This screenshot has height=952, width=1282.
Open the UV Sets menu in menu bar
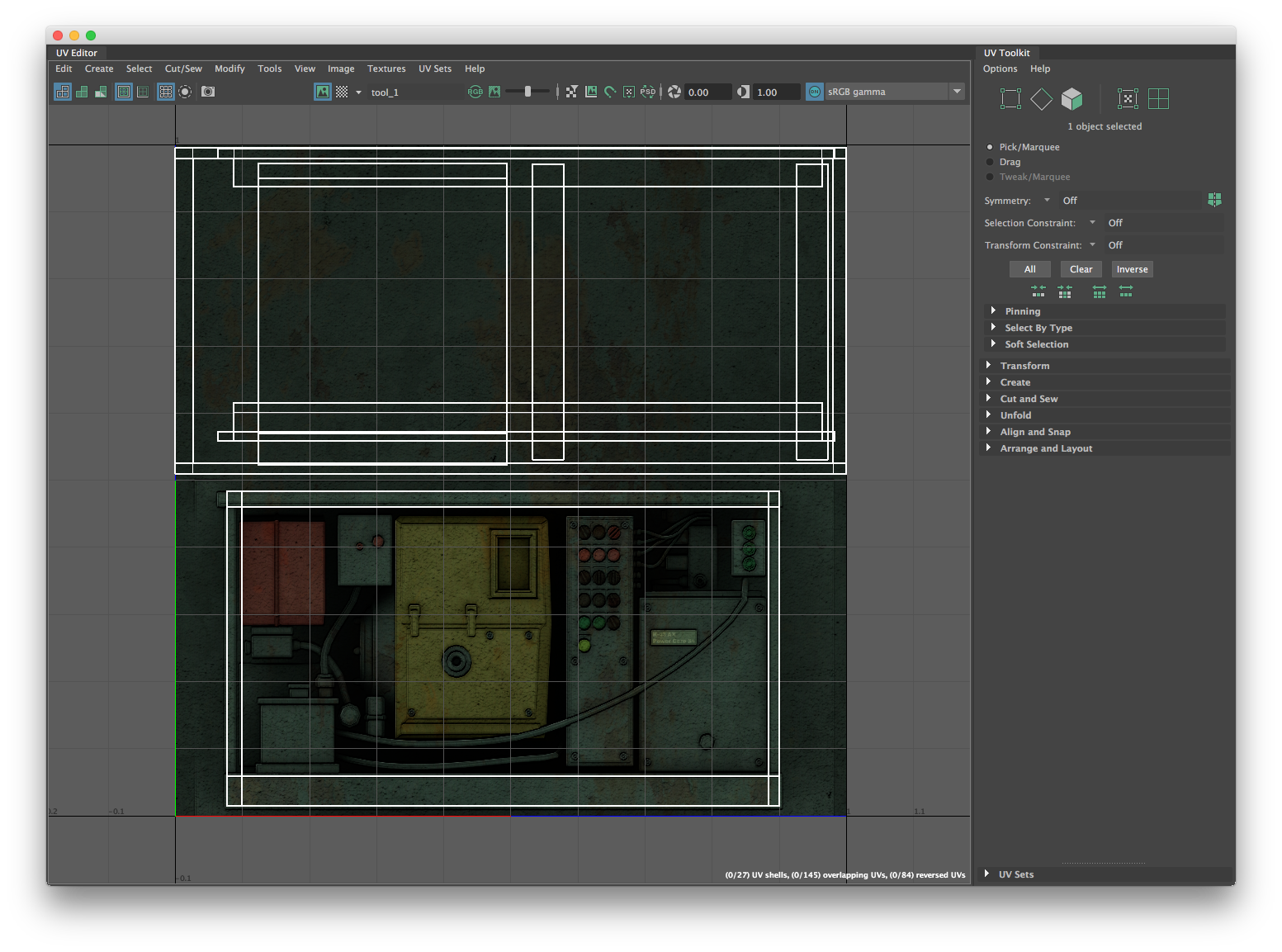tap(435, 69)
